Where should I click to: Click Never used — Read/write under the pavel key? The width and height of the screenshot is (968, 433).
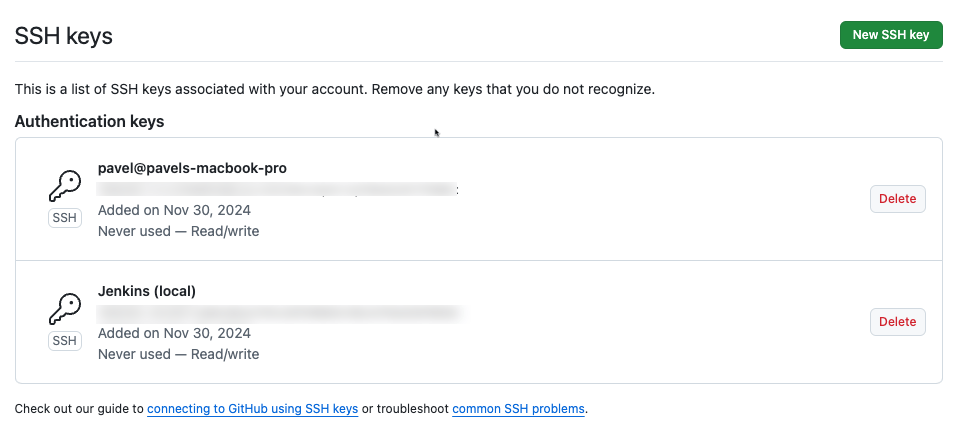point(178,231)
